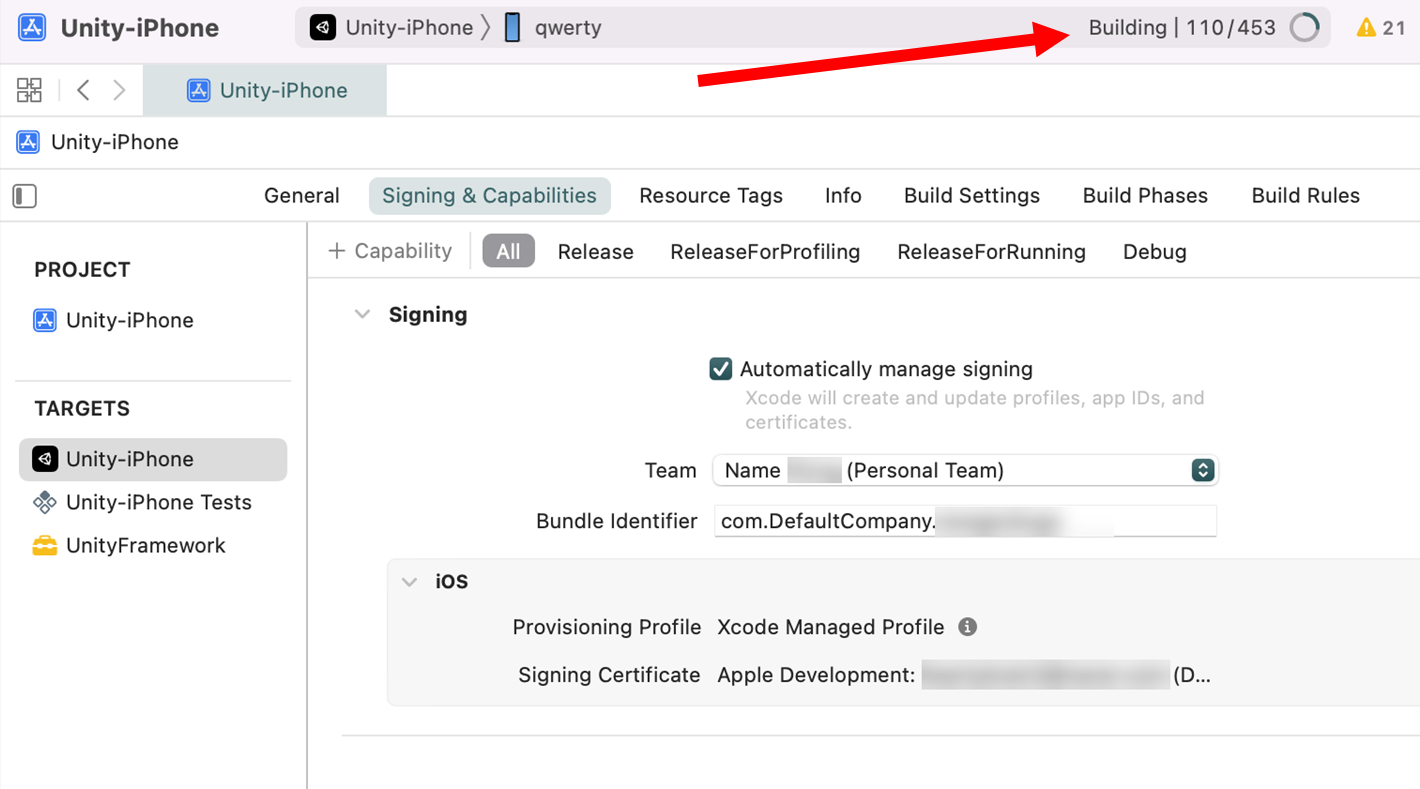
Task: Filter by the ReleaseForProfiling configuration
Action: pos(765,252)
